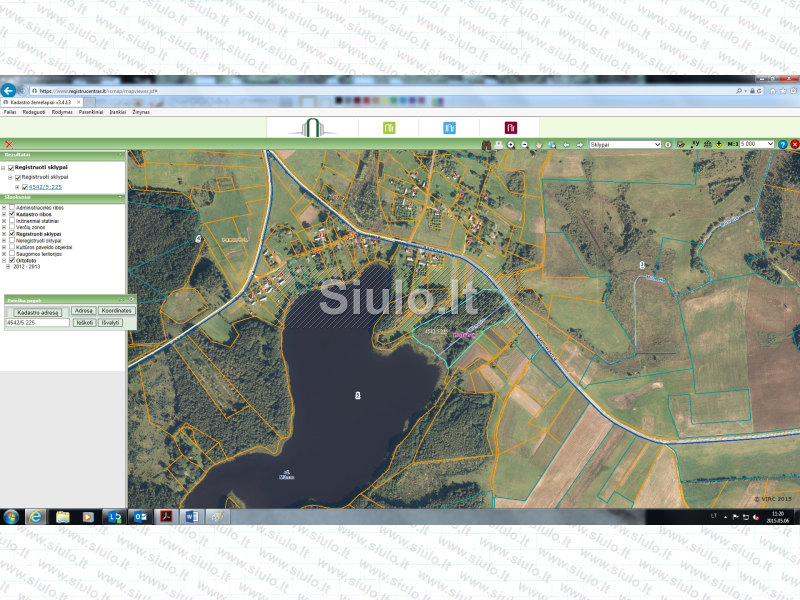Click the Koordinates search button
Screen dimensions: 800x600
(x=116, y=311)
